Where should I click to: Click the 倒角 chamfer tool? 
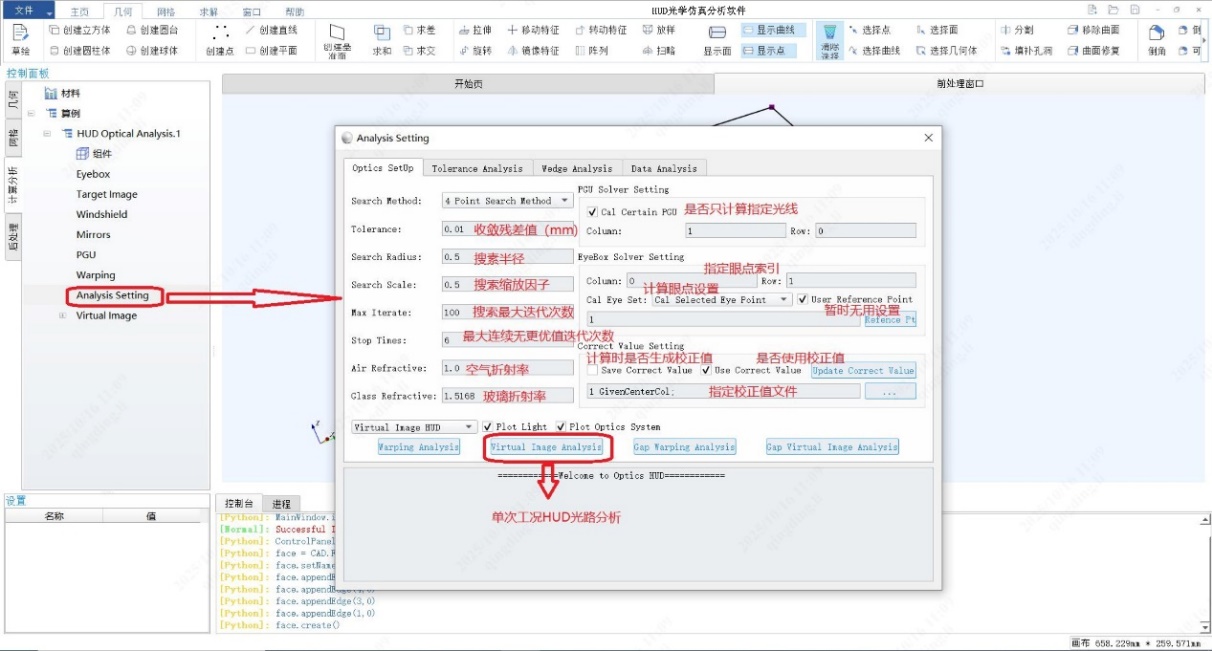[x=1156, y=41]
